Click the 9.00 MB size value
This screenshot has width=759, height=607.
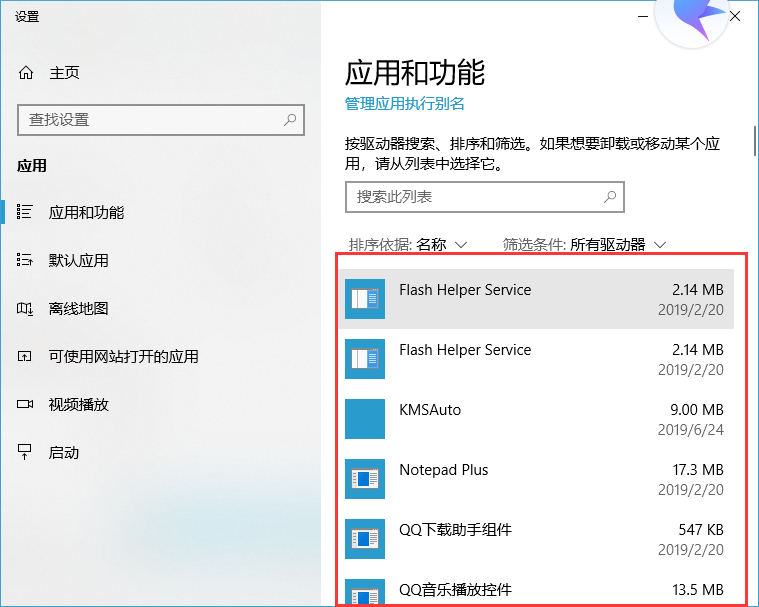click(x=697, y=410)
